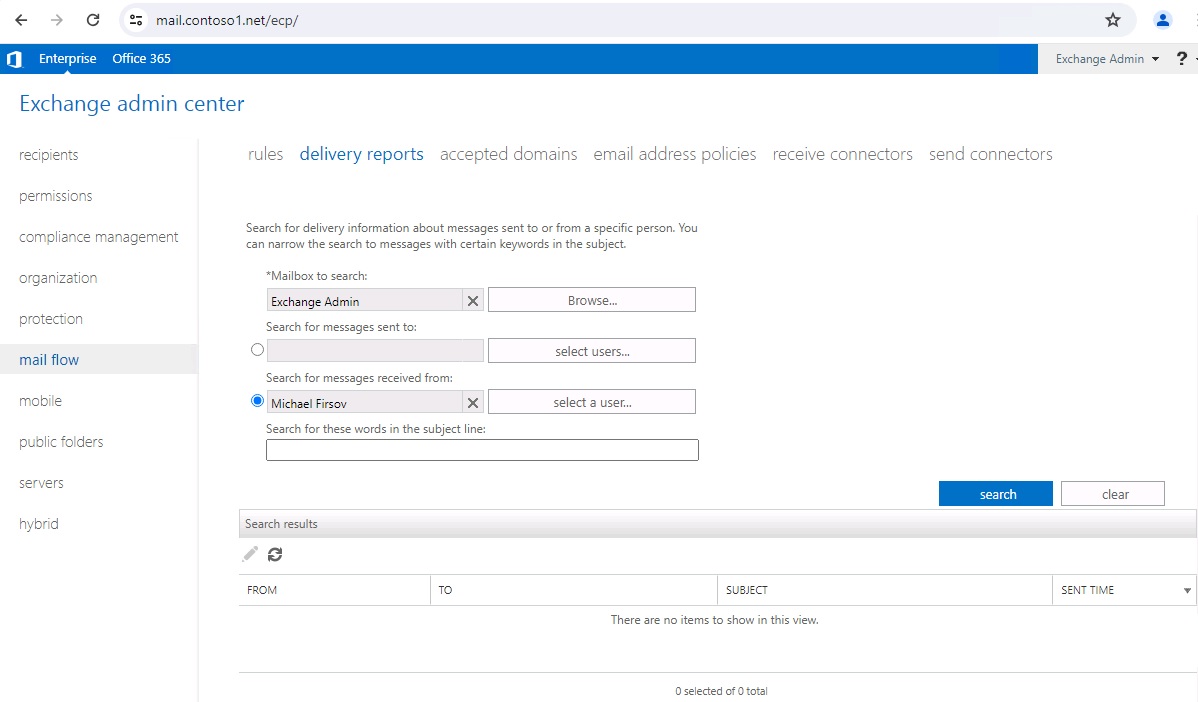Viewport: 1198px width, 702px height.
Task: Refresh the search results list
Action: click(x=275, y=554)
